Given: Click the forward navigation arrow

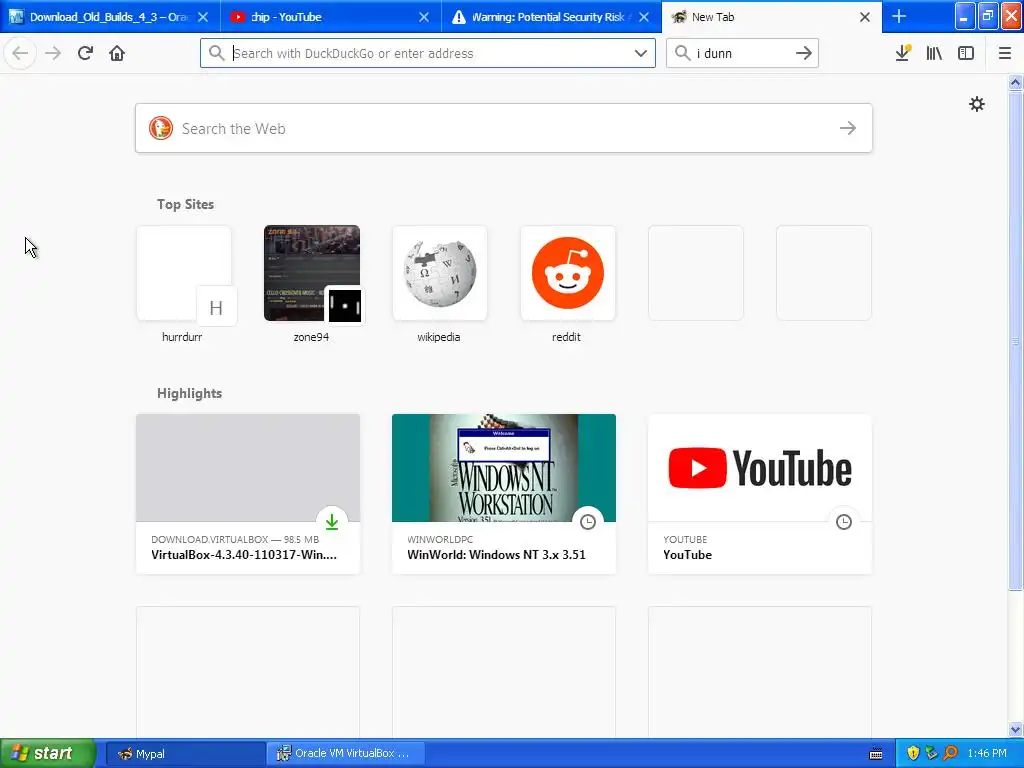Looking at the screenshot, I should click(x=53, y=53).
